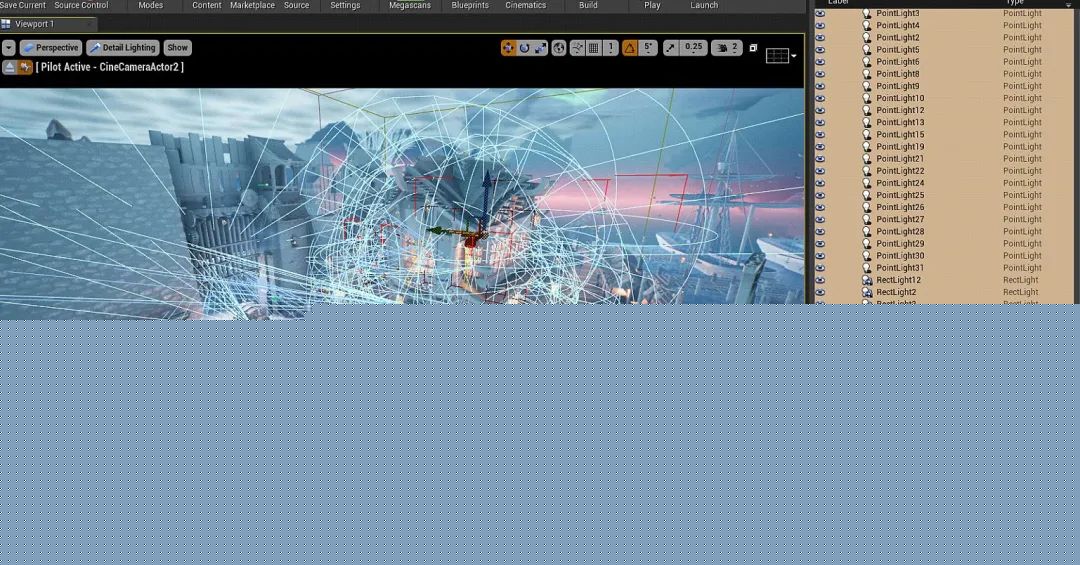Screen dimensions: 1080x565
Task: Select the rotate transform tool
Action: pos(524,48)
